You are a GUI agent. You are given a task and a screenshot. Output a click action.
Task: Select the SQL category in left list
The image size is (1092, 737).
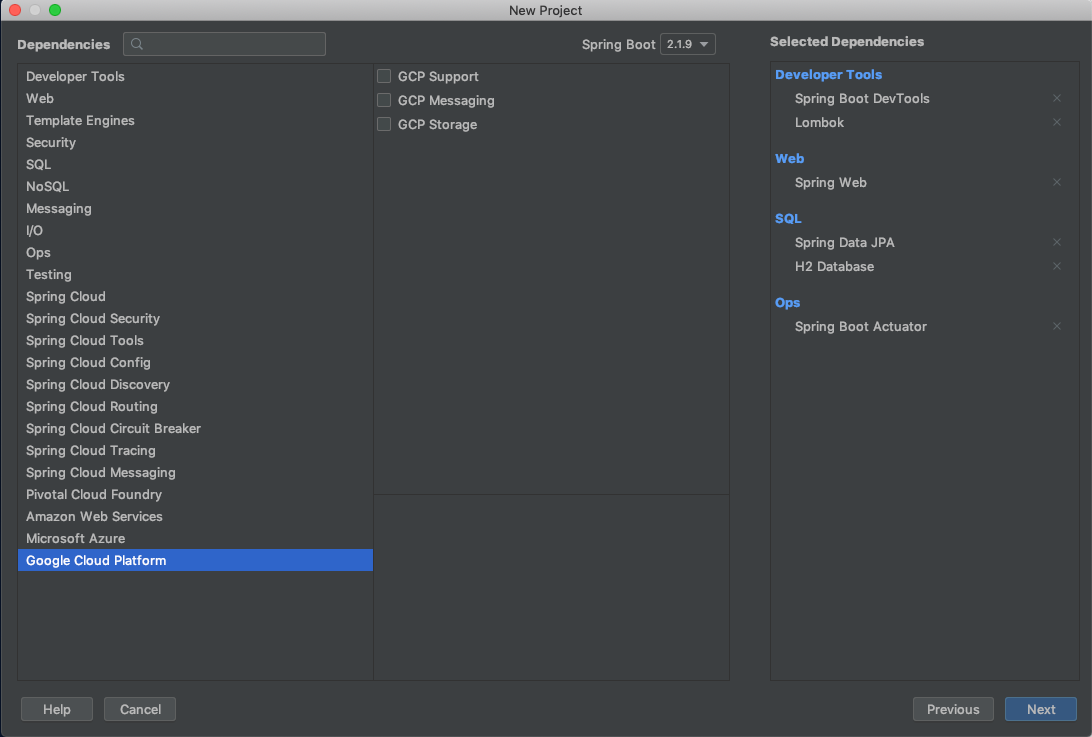(195, 164)
